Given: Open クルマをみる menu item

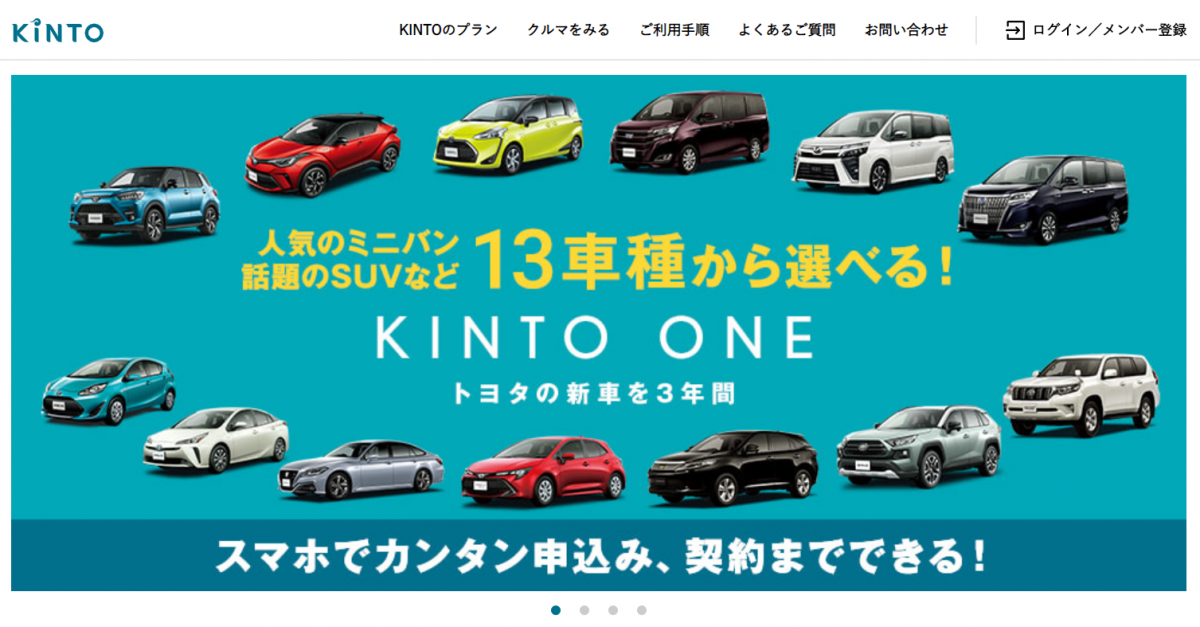Looking at the screenshot, I should (x=568, y=30).
